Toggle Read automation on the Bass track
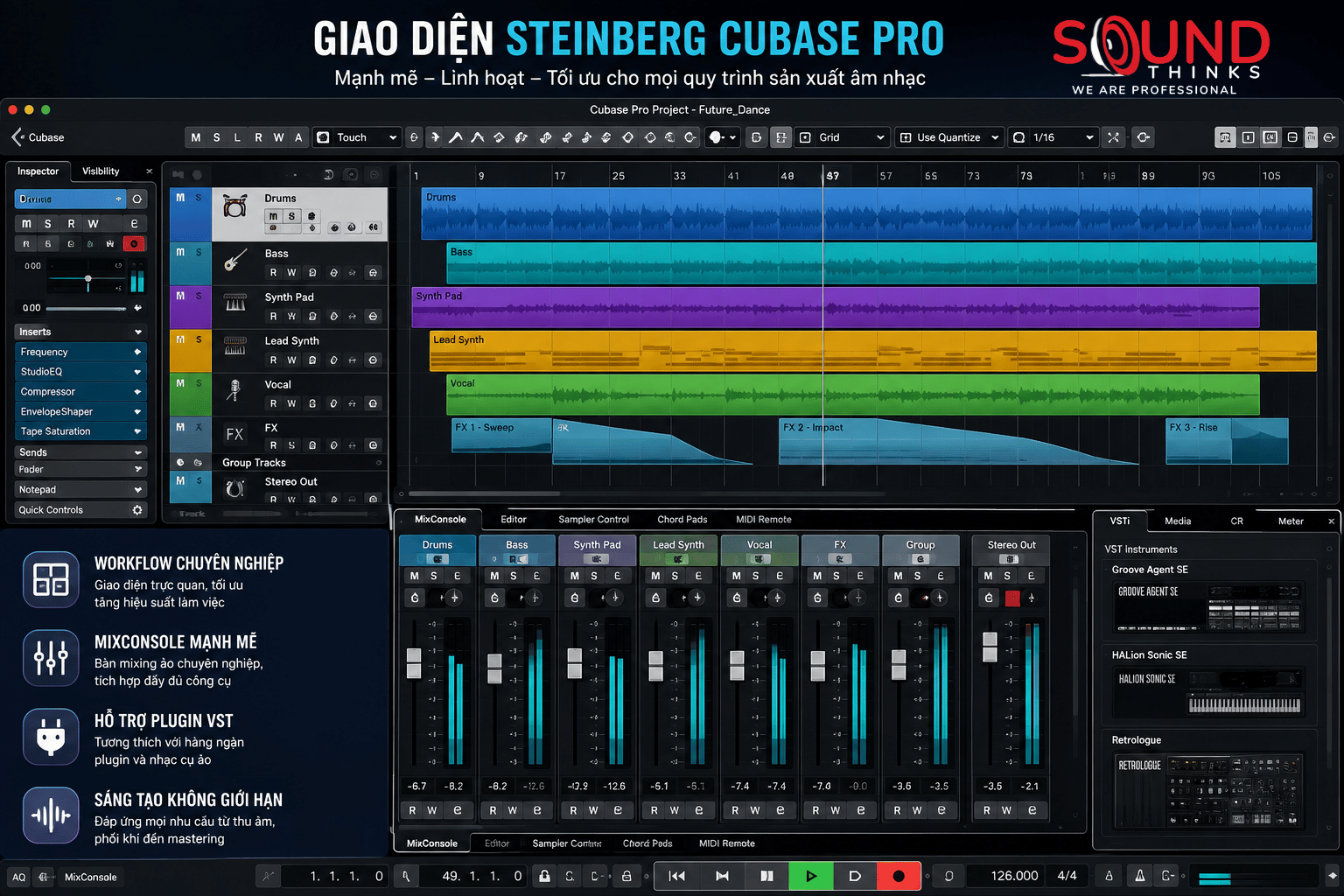 (273, 272)
